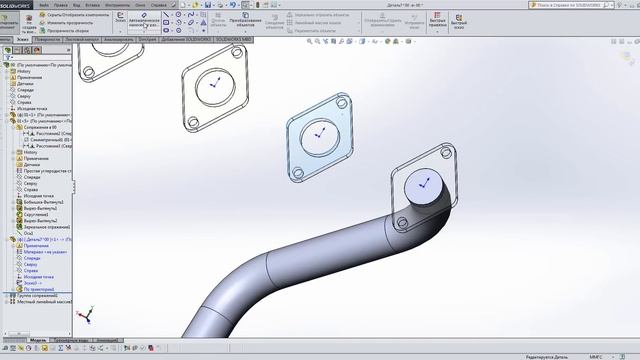Screen dimensions: 640x360
Task: Open the FeatureManager design tree tab icon
Action: pos(8,50)
